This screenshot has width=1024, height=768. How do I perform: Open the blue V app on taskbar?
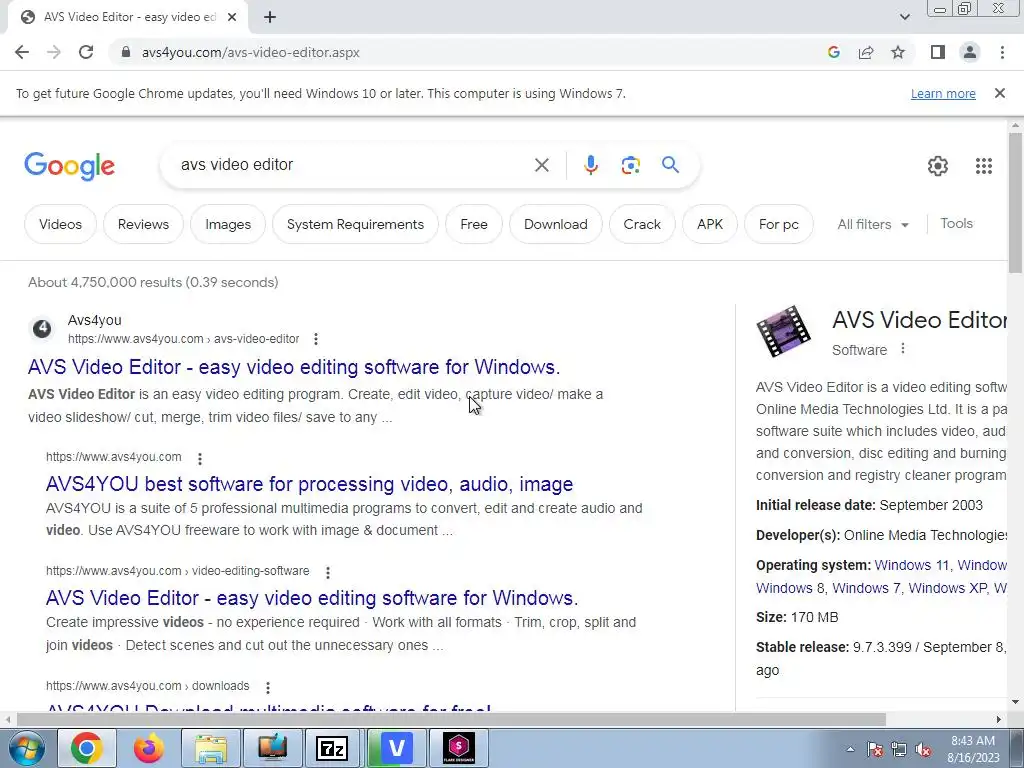click(x=396, y=748)
